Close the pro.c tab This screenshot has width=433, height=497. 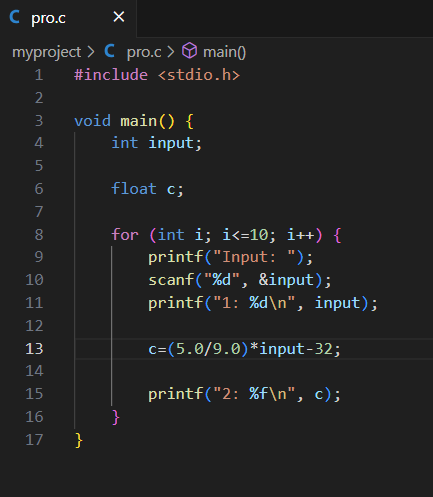(x=119, y=17)
